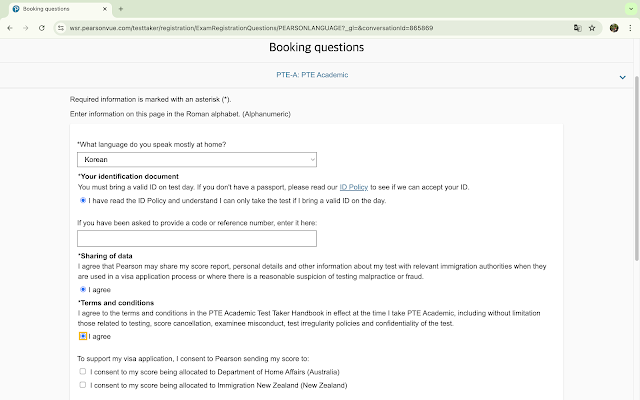640x400 pixels.
Task: Tick 'I agree' under Sharing of data
Action: [83, 290]
